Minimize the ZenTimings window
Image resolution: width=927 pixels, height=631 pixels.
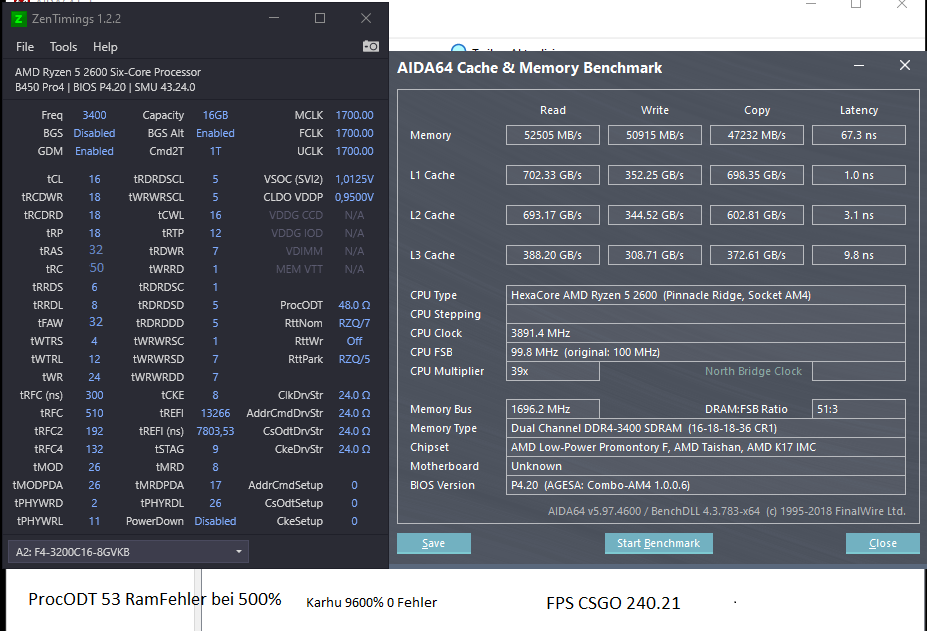(274, 18)
